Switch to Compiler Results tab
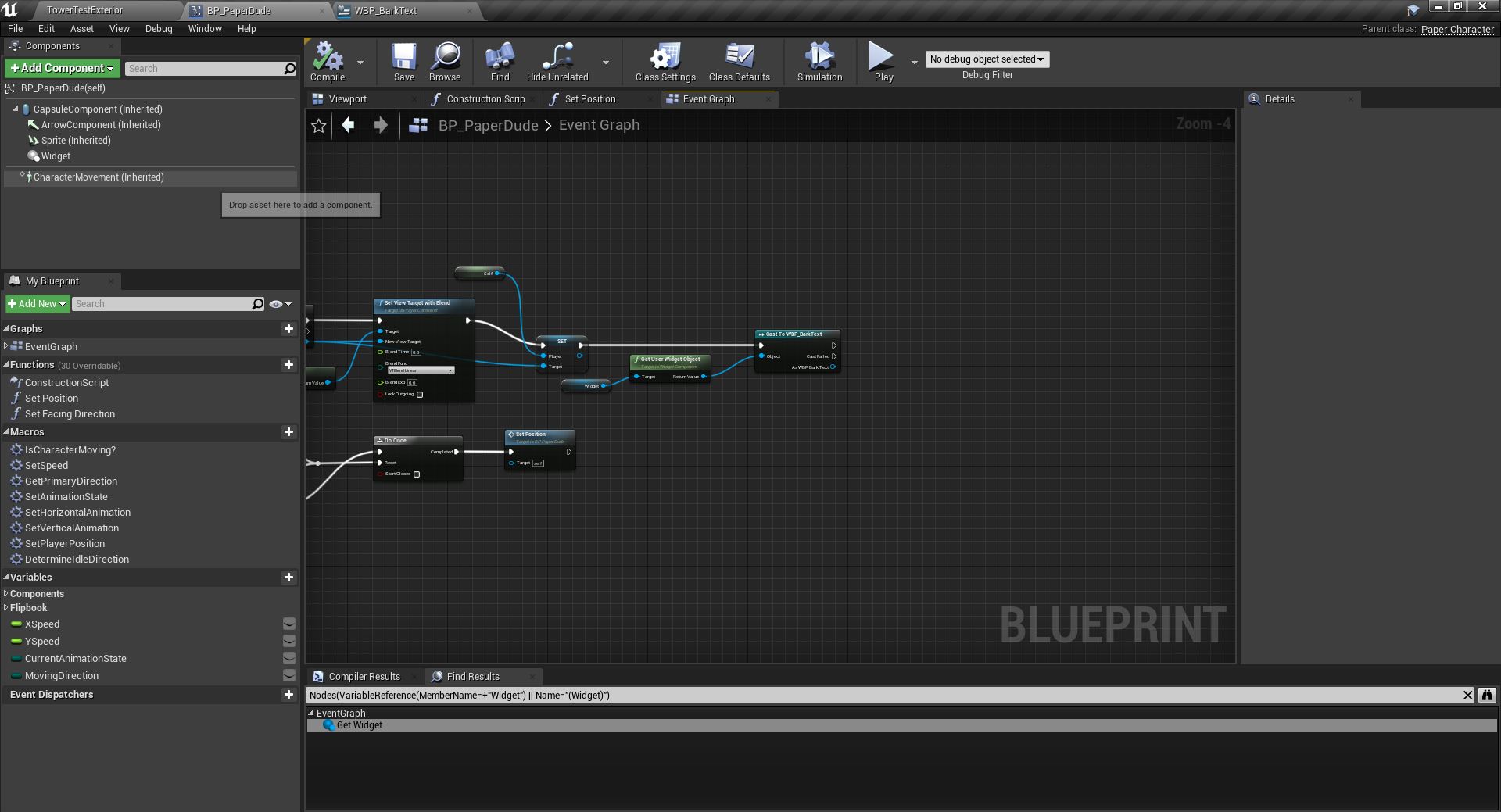Viewport: 1501px width, 812px height. pos(364,677)
